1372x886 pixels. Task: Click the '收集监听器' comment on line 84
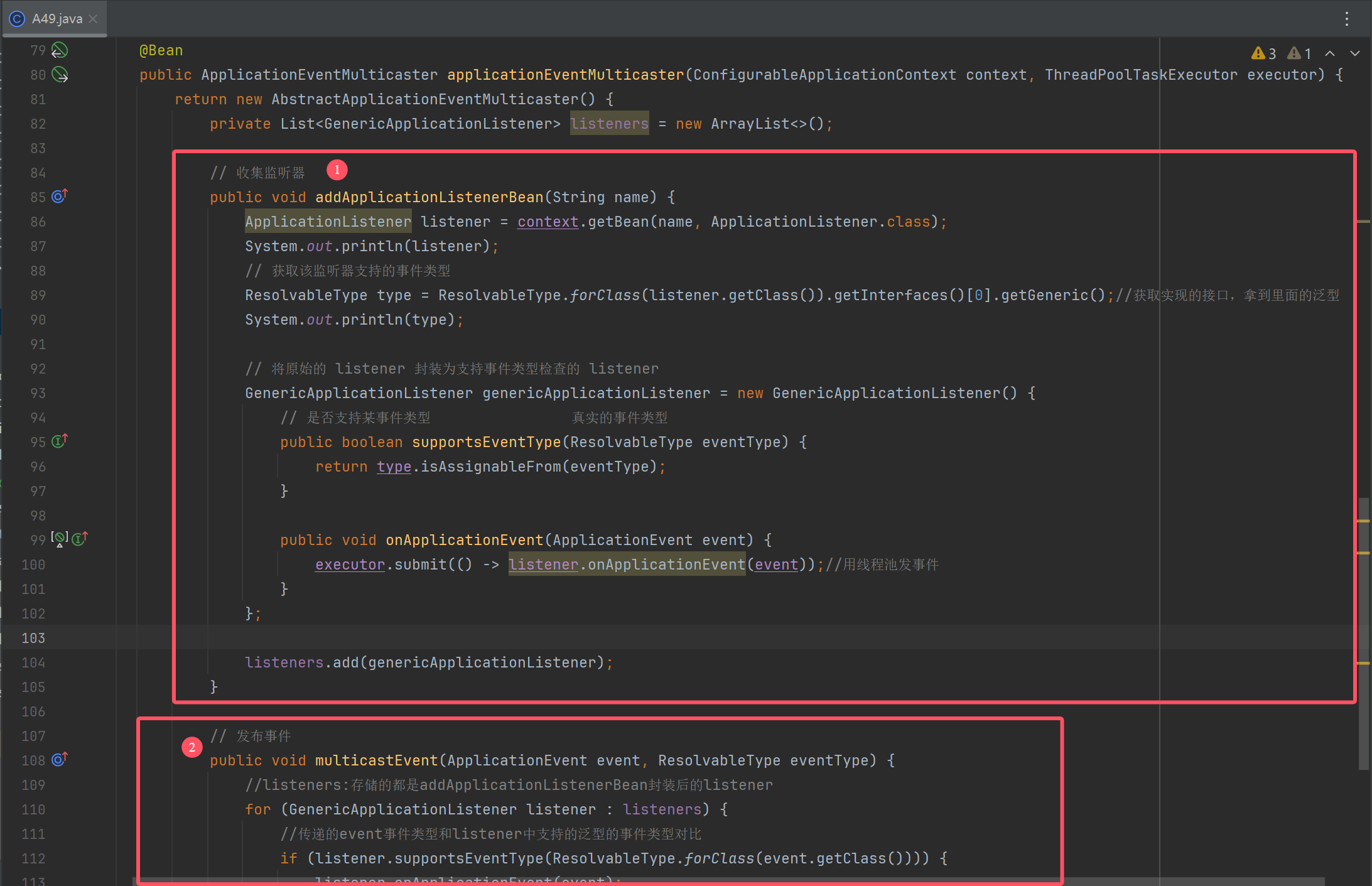[x=270, y=173]
